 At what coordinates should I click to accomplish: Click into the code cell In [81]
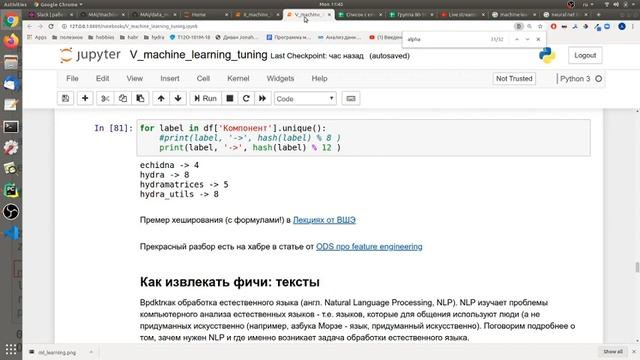click(363, 138)
